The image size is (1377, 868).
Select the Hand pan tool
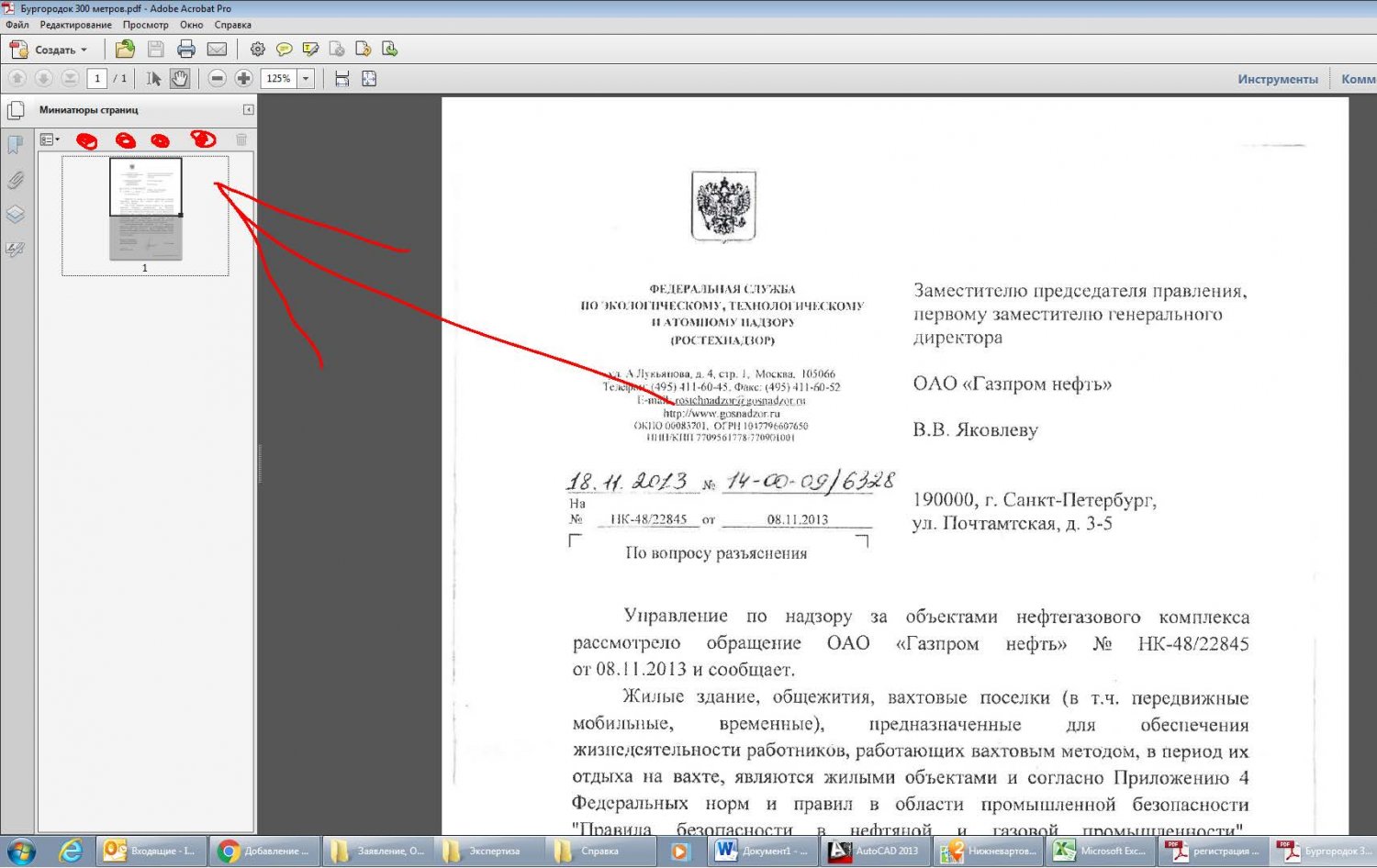pos(180,79)
